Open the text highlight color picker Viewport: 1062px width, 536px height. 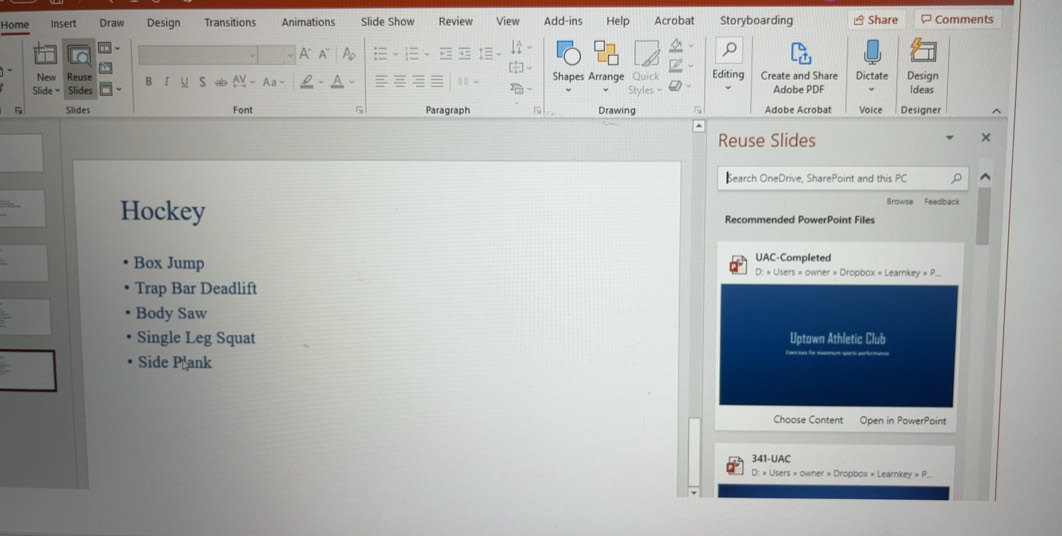point(311,82)
